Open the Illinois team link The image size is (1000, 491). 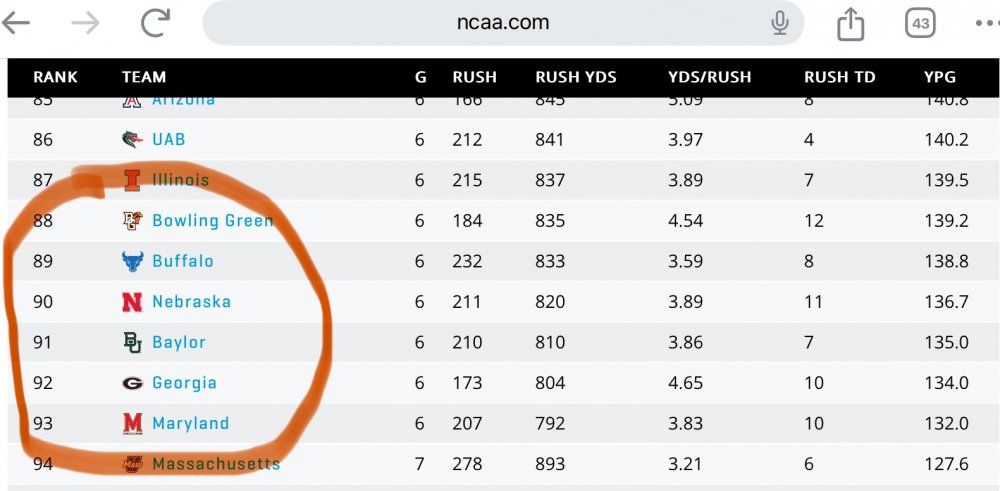[x=181, y=180]
